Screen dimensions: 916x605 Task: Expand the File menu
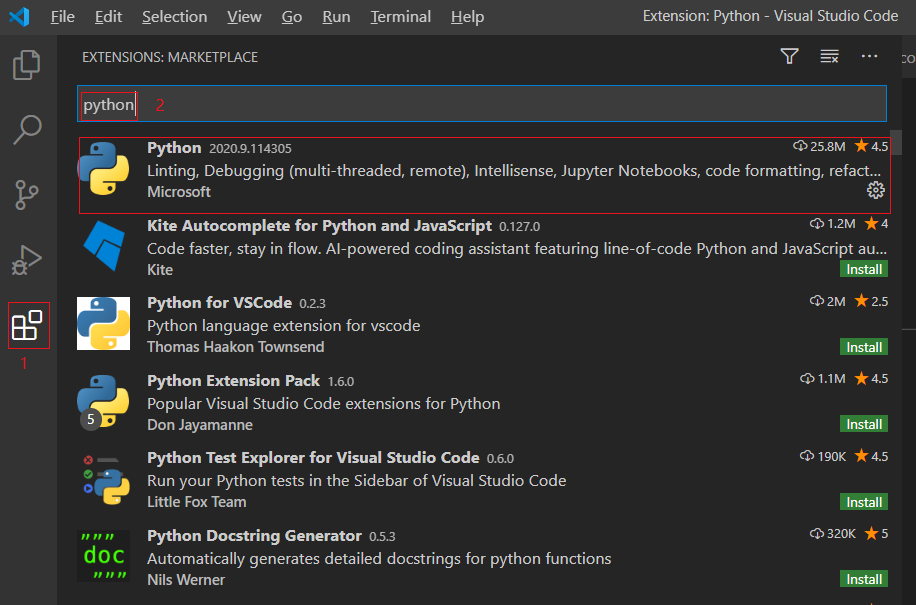click(62, 16)
